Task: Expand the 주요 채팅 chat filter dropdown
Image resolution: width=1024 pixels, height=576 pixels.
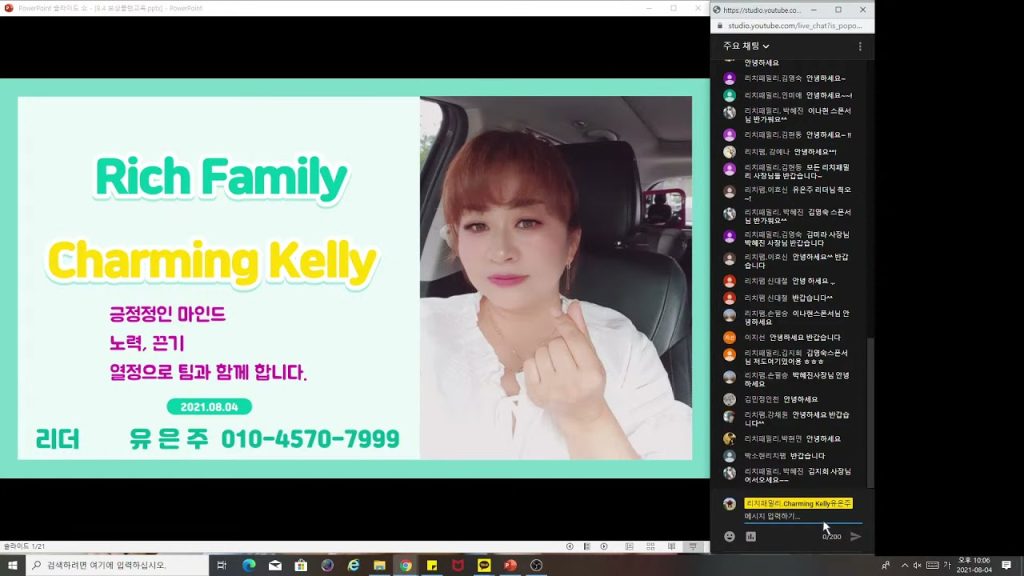Action: pos(746,46)
